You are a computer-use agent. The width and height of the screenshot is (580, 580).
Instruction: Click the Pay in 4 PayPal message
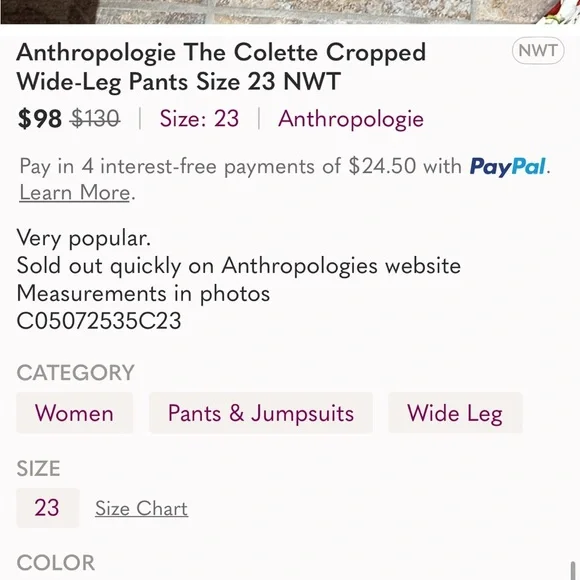pos(285,179)
